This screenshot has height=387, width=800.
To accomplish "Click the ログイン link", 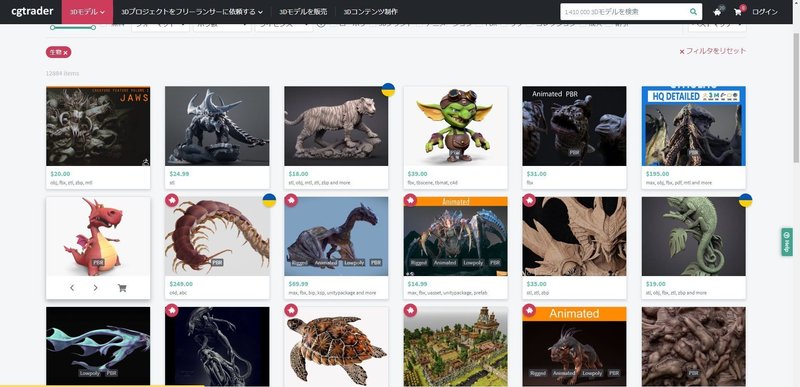I will coord(765,12).
